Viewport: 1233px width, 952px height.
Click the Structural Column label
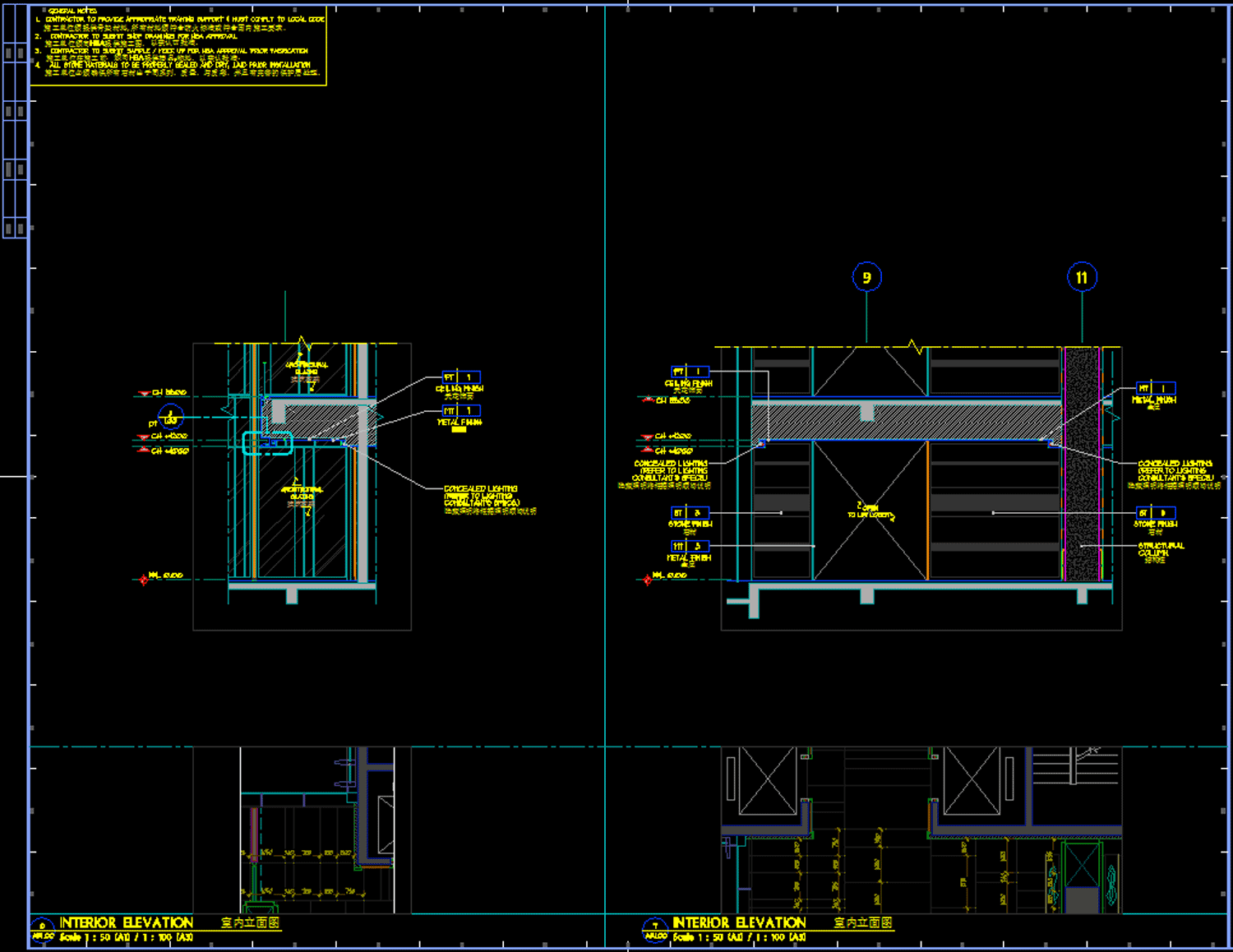pos(1161,549)
